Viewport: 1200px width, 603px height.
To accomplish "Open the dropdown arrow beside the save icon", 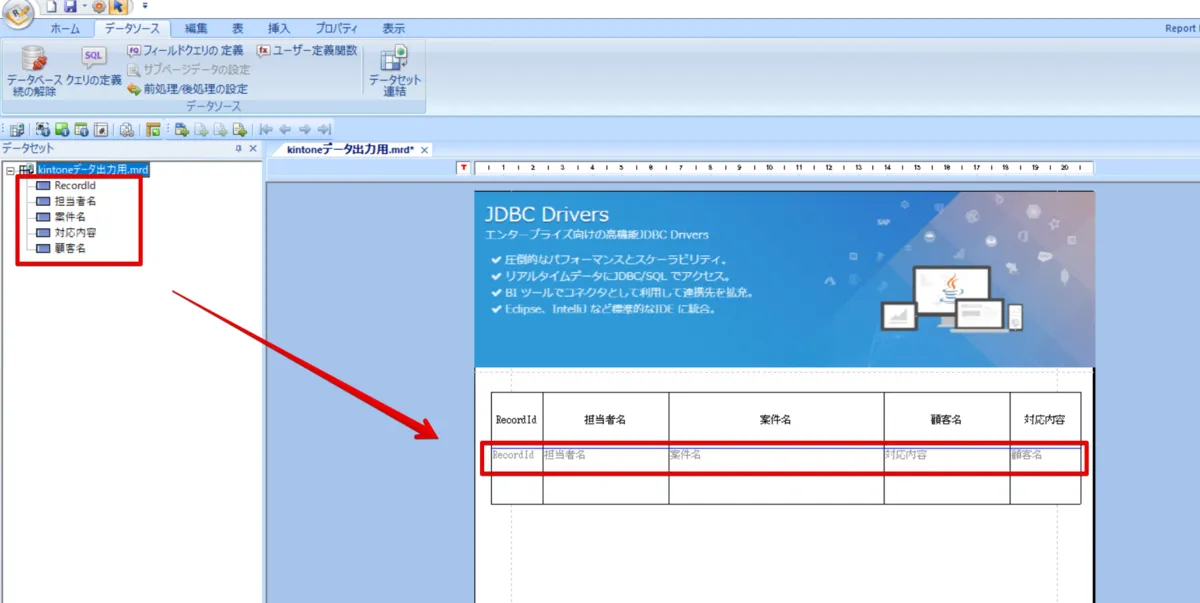I will pos(84,7).
